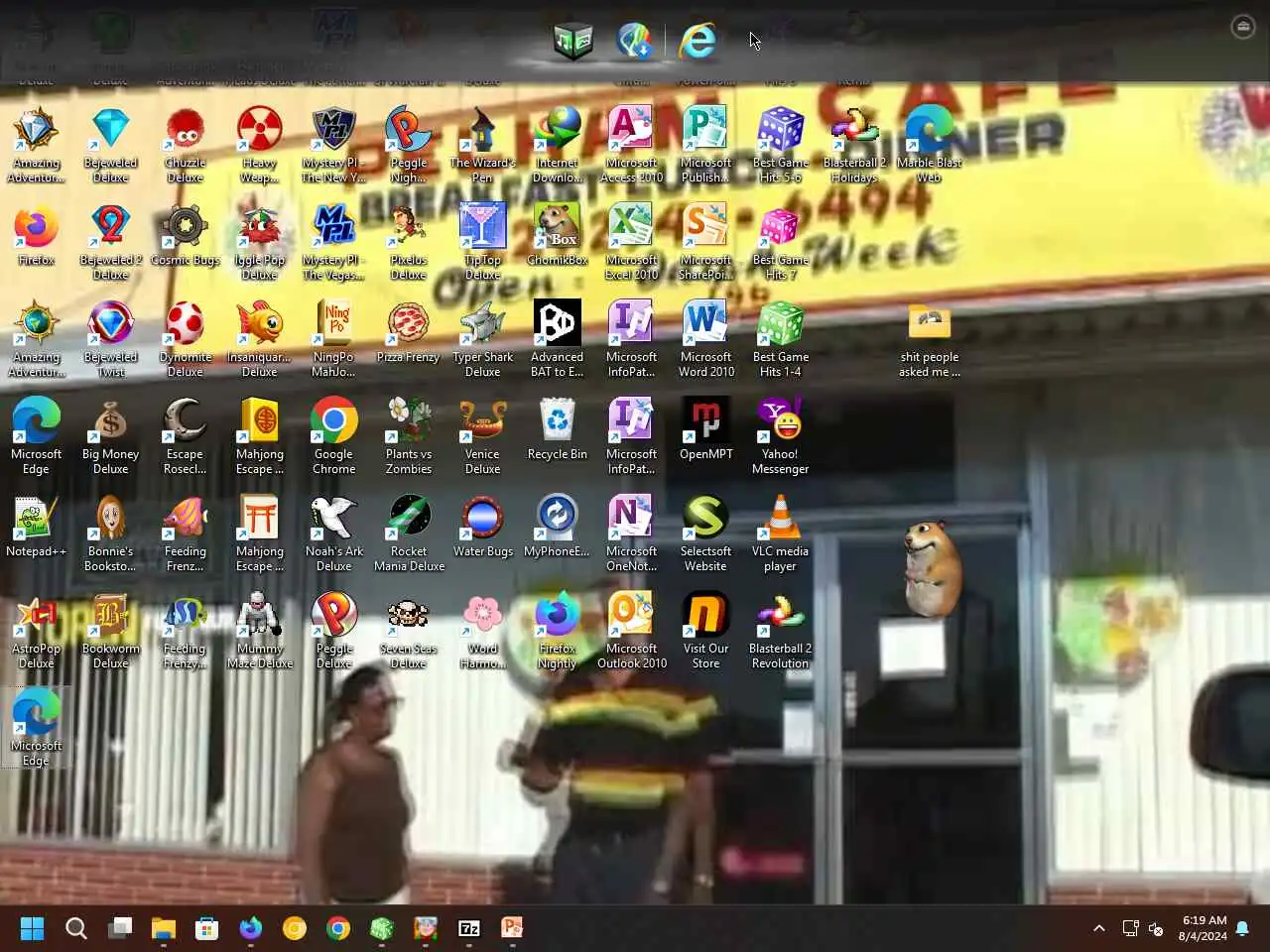Launch ChomikBox
This screenshot has height=952, width=1270.
click(558, 236)
